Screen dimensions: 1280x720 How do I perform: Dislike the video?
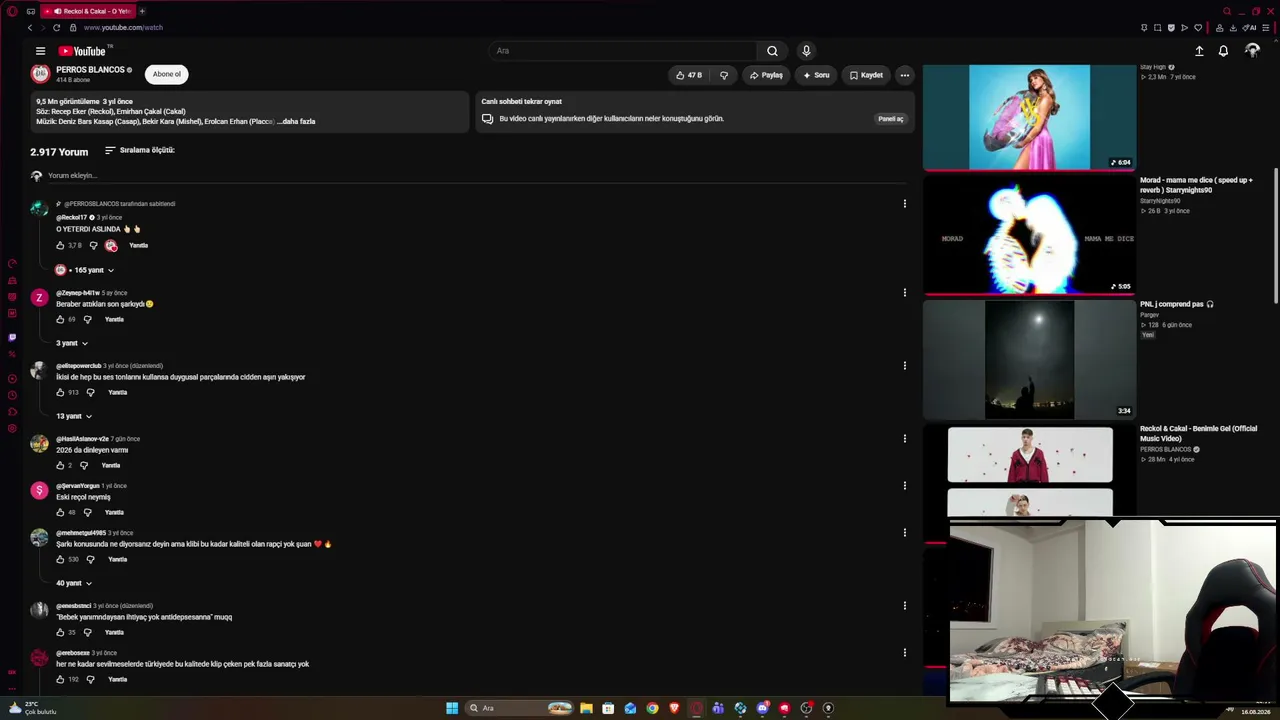724,75
